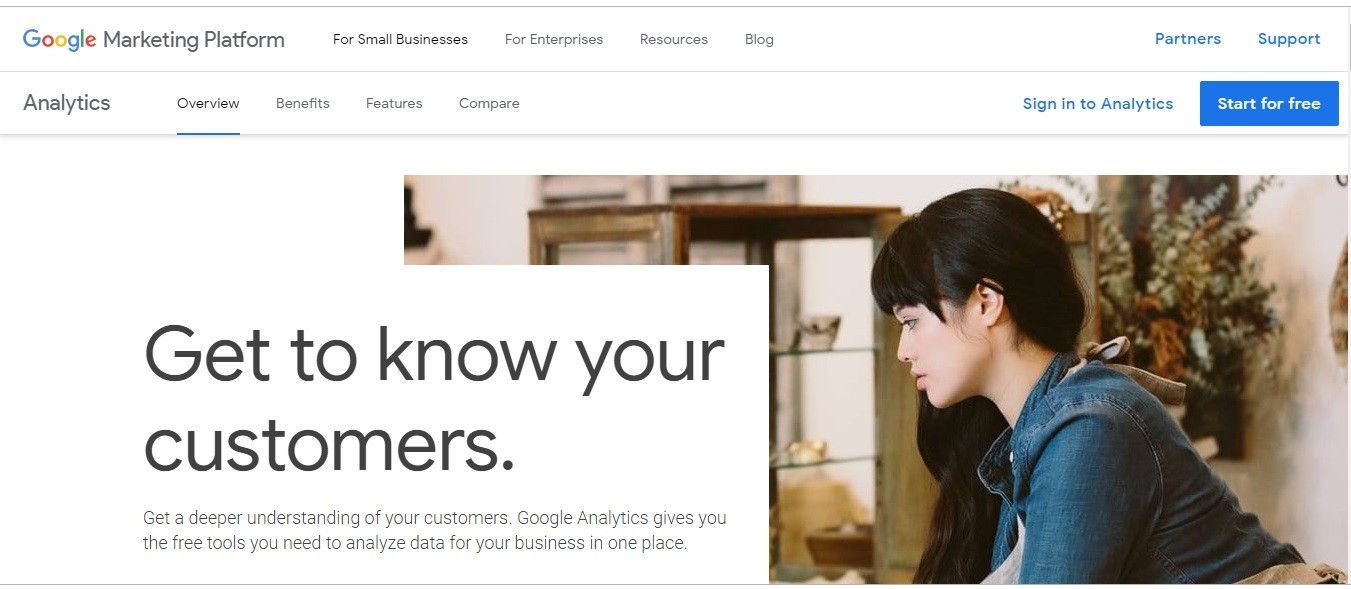Image resolution: width=1351 pixels, height=589 pixels.
Task: Open the Resources menu
Action: click(674, 40)
